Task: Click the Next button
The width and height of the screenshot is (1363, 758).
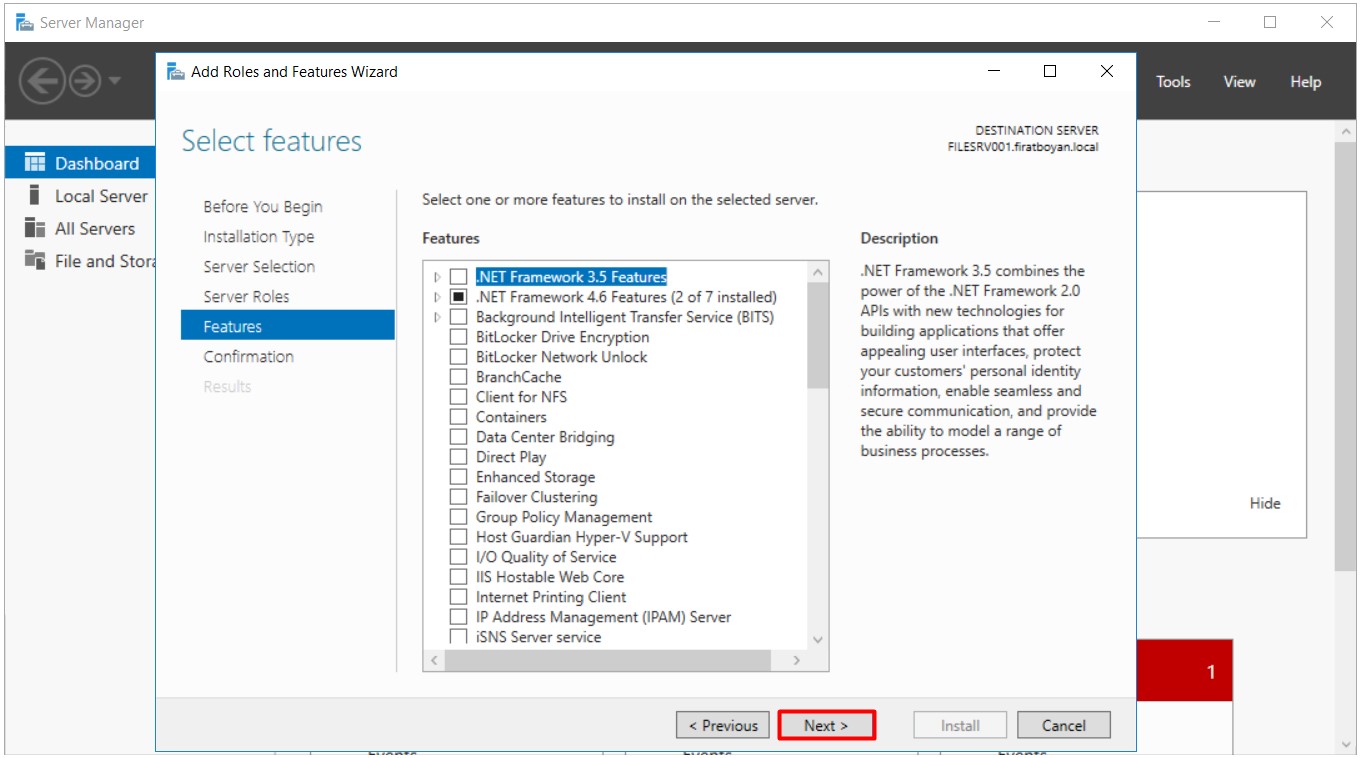Action: 826,726
